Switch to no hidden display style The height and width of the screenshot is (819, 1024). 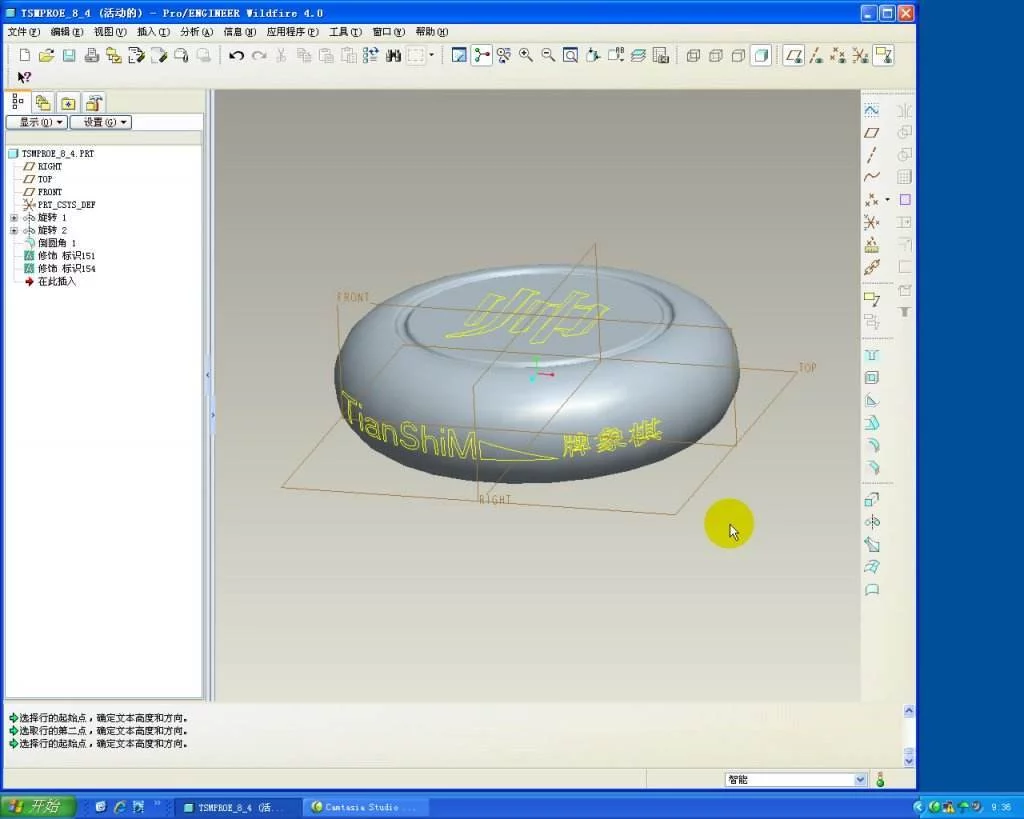point(738,56)
